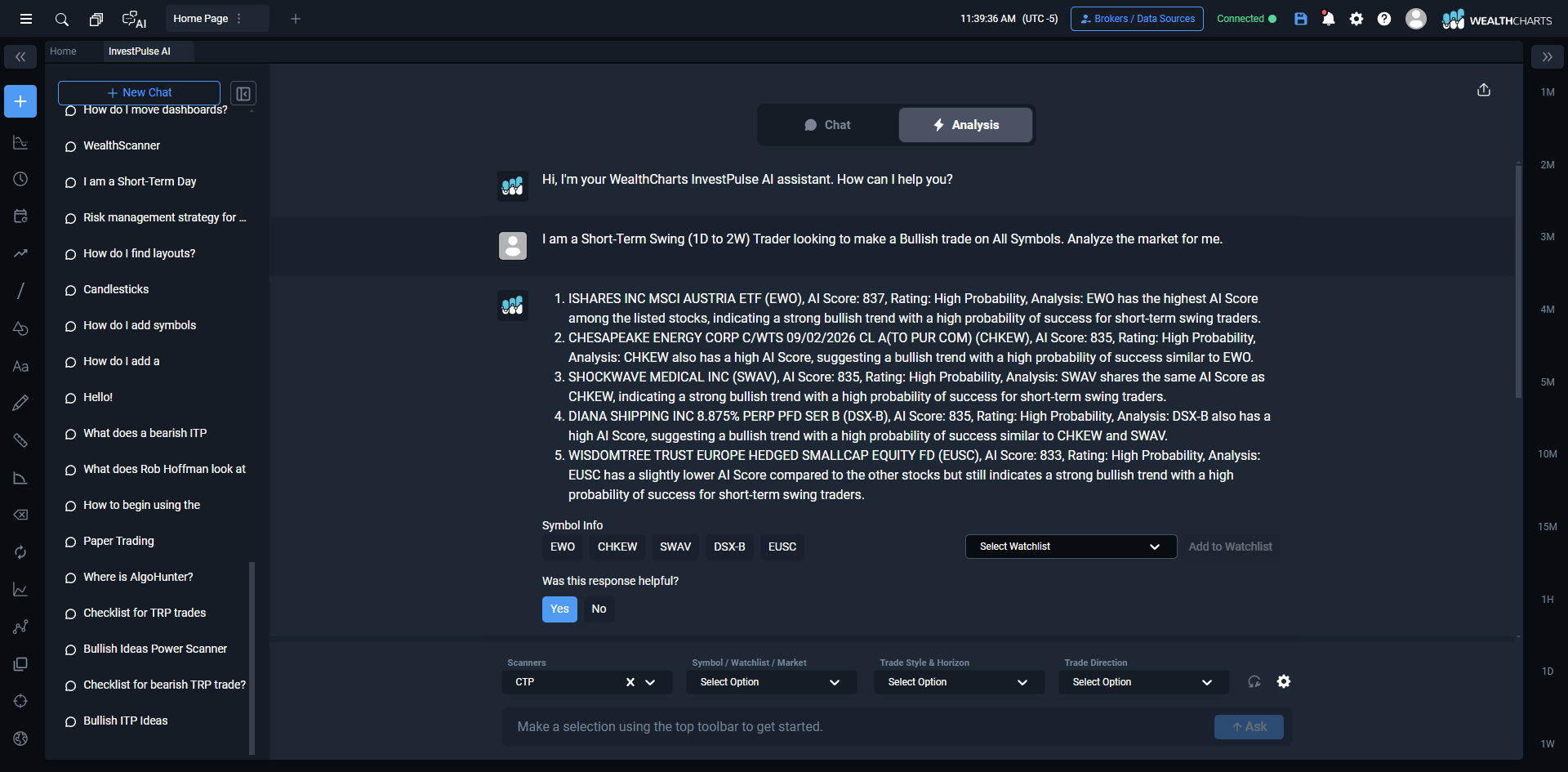The width and height of the screenshot is (1568, 772).
Task: Select the ruler measure tool in the sidebar
Action: 20,440
